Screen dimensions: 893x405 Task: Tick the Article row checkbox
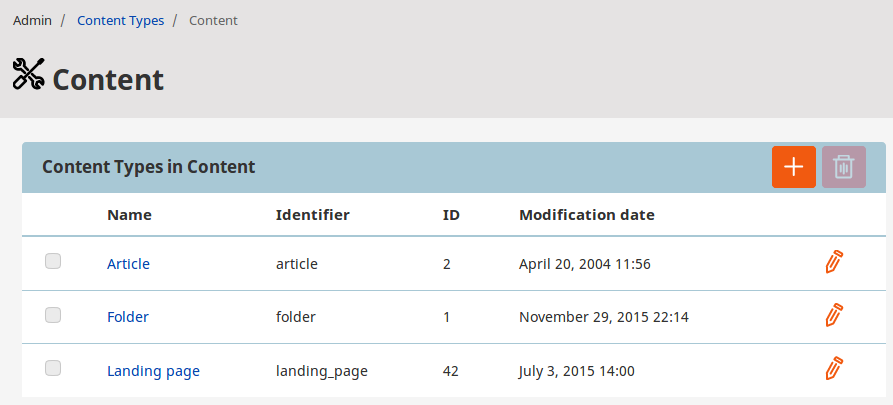tap(53, 261)
